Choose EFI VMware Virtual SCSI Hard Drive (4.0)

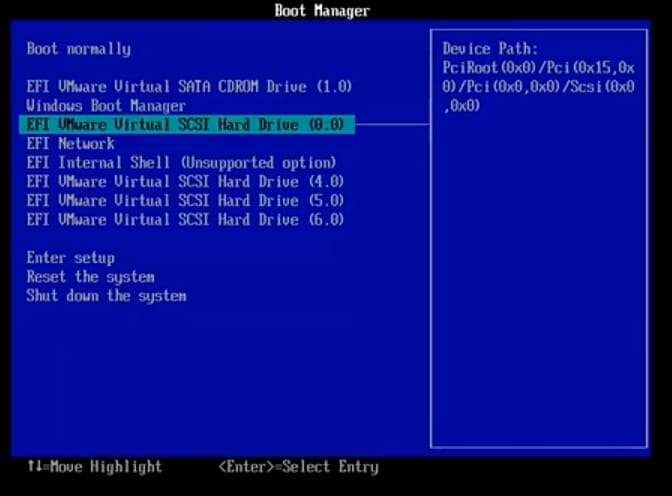click(x=185, y=182)
